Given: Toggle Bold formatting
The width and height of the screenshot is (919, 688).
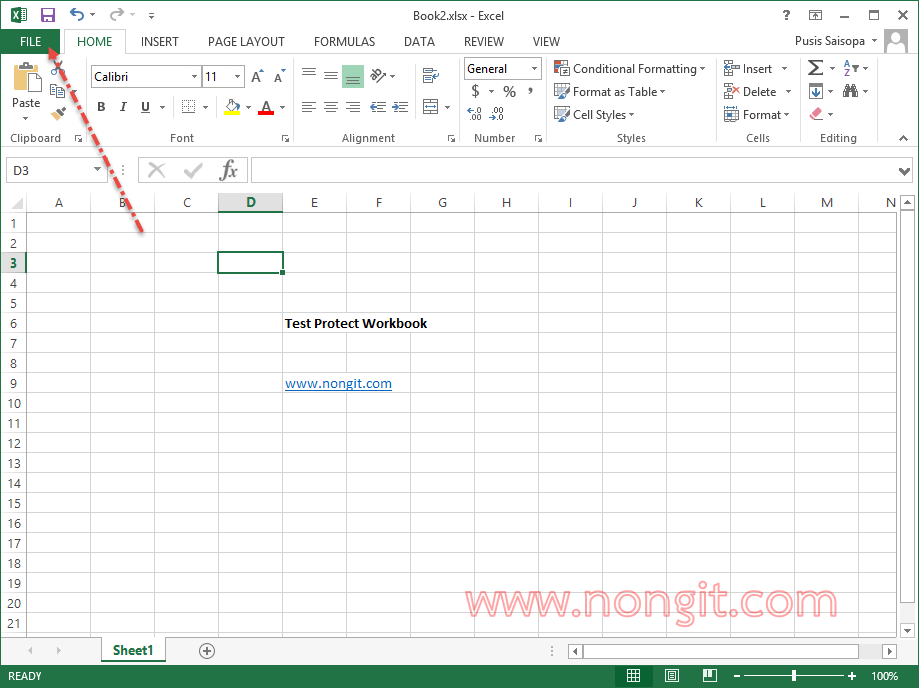Looking at the screenshot, I should [101, 107].
